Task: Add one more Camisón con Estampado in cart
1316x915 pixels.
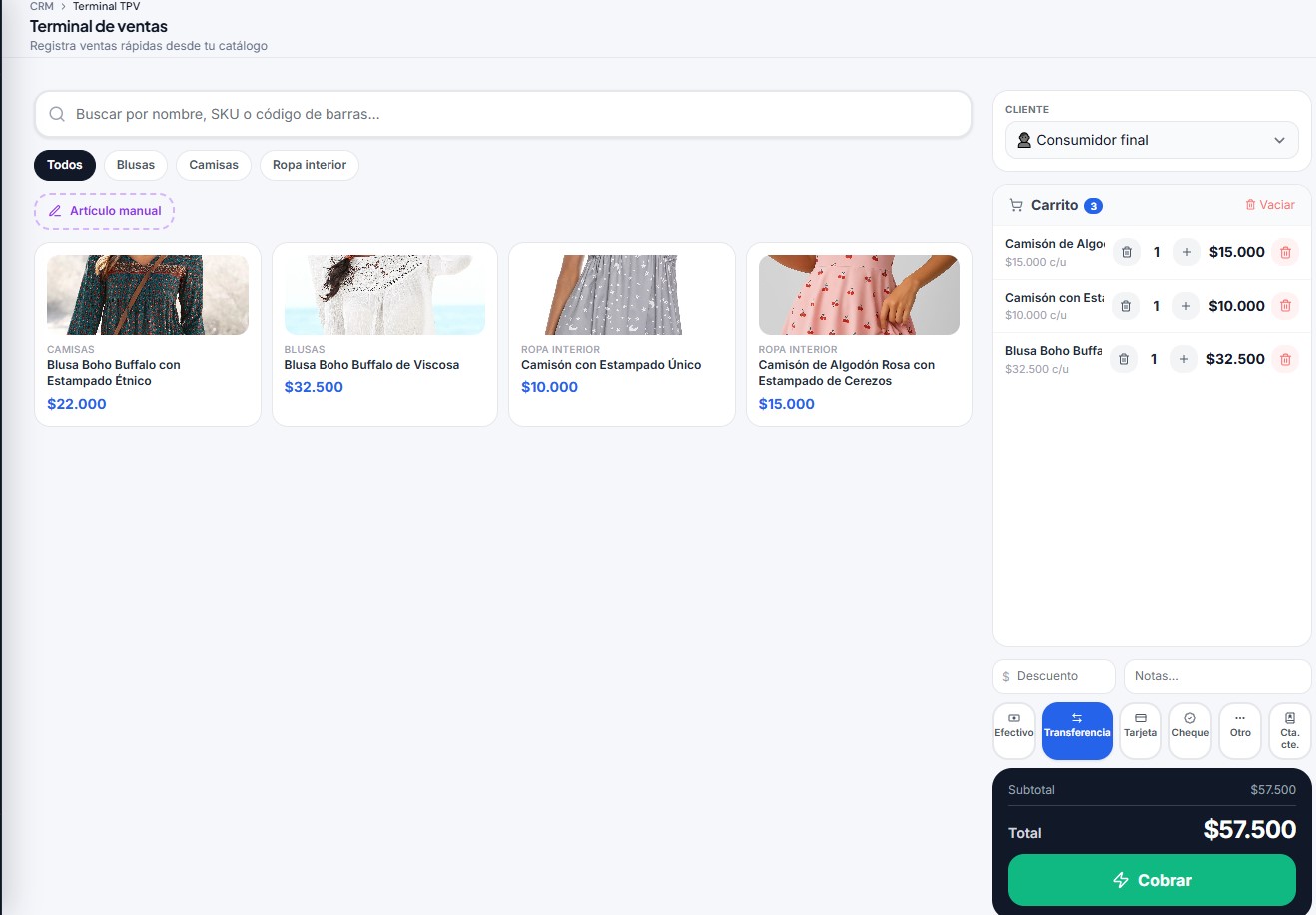Action: tap(1185, 306)
